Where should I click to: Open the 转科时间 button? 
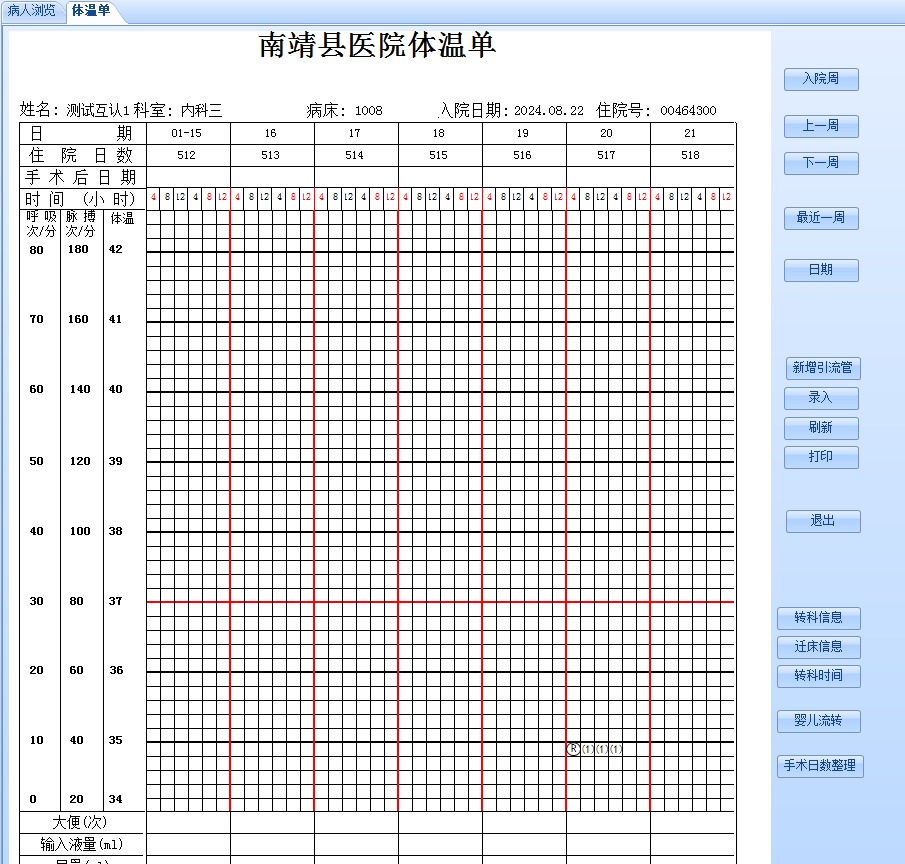(x=818, y=676)
